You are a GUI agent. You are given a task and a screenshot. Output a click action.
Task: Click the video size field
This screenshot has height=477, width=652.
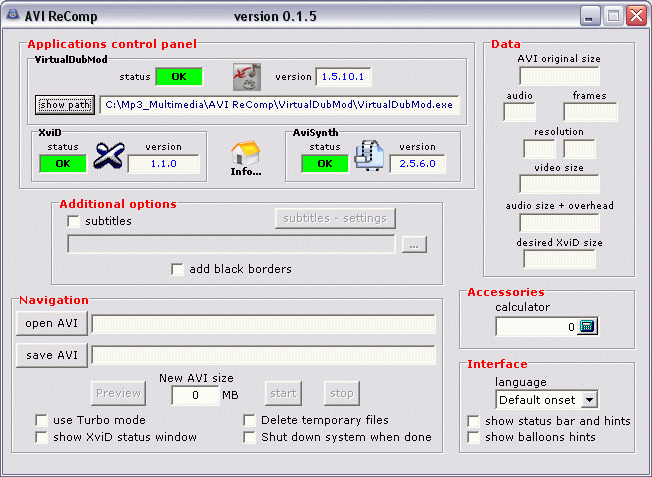pyautogui.click(x=559, y=184)
